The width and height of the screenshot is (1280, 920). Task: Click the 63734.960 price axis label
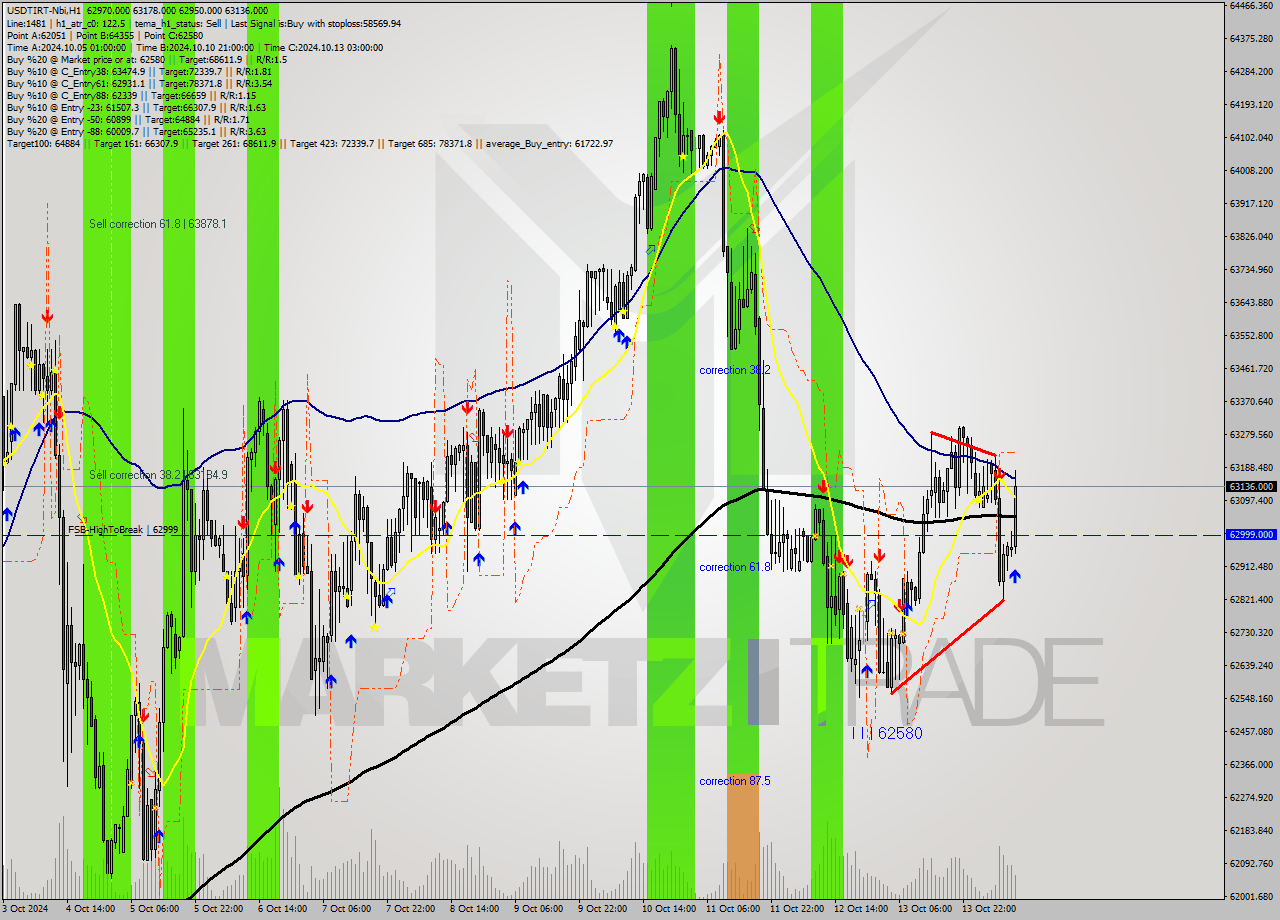coord(1250,269)
